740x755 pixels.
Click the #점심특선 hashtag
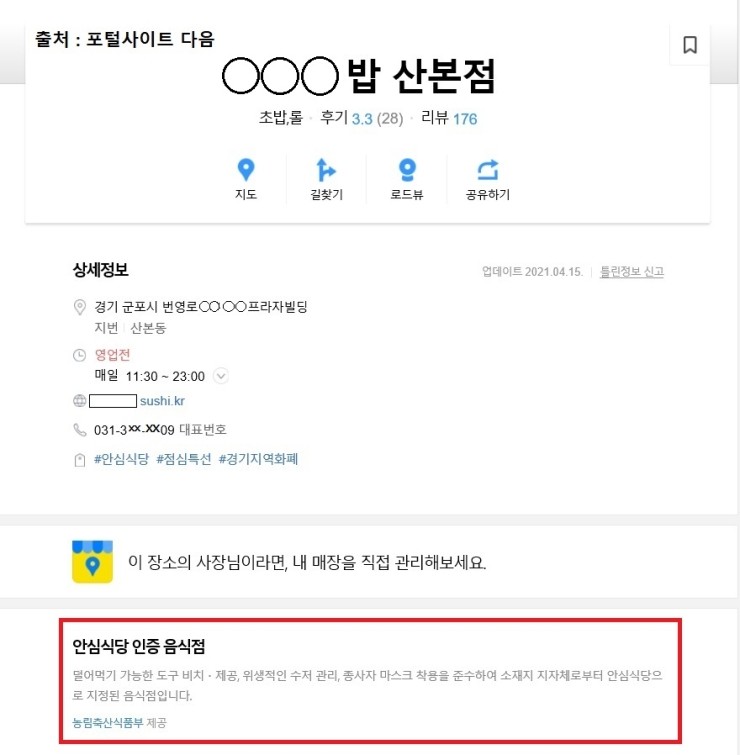coord(184,459)
